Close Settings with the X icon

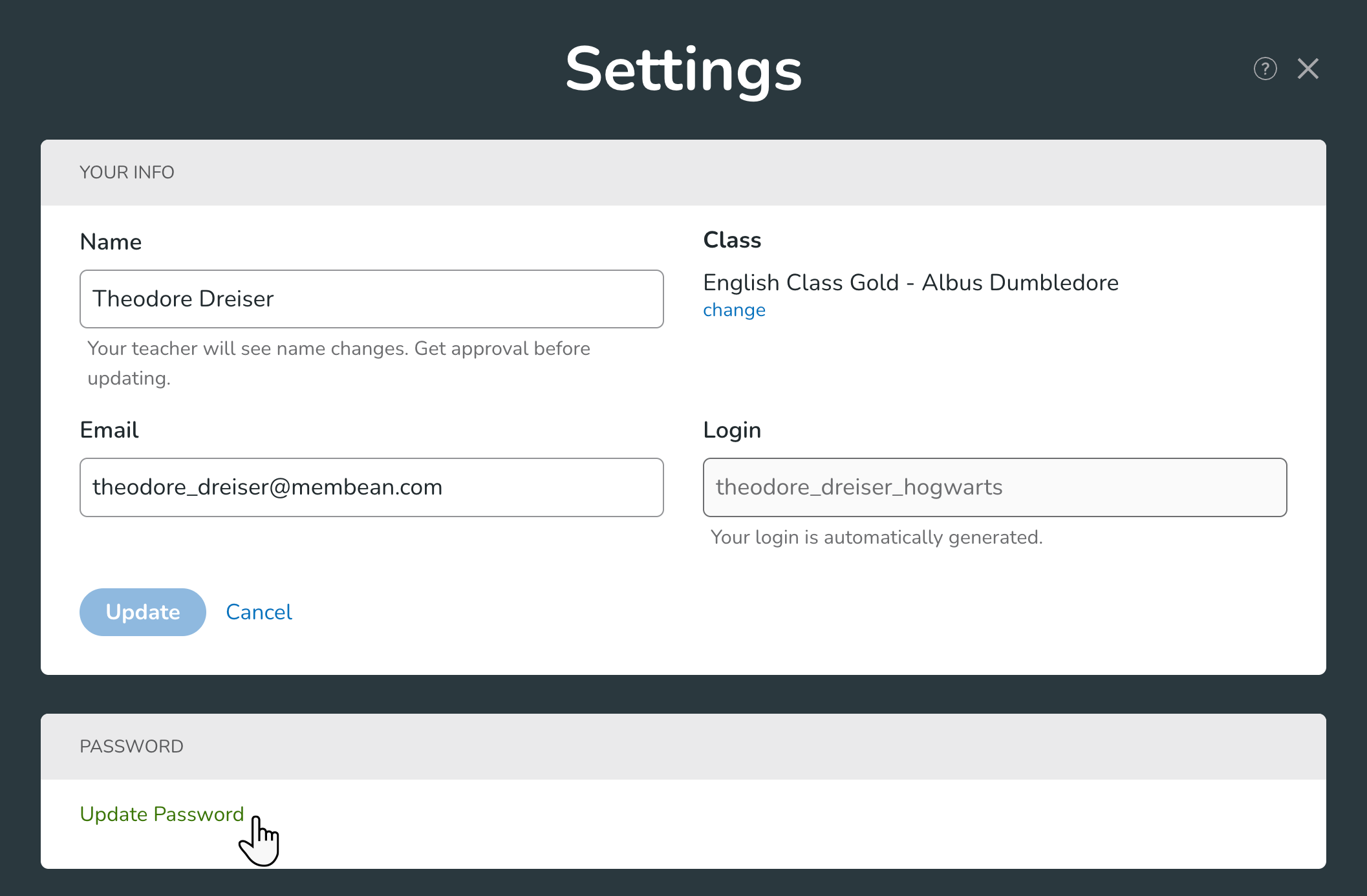pyautogui.click(x=1308, y=69)
